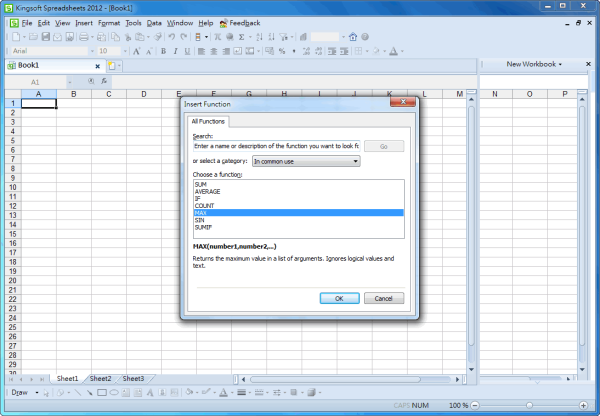The height and width of the screenshot is (416, 600).
Task: Close the Book1 document tab
Action: pos(97,66)
